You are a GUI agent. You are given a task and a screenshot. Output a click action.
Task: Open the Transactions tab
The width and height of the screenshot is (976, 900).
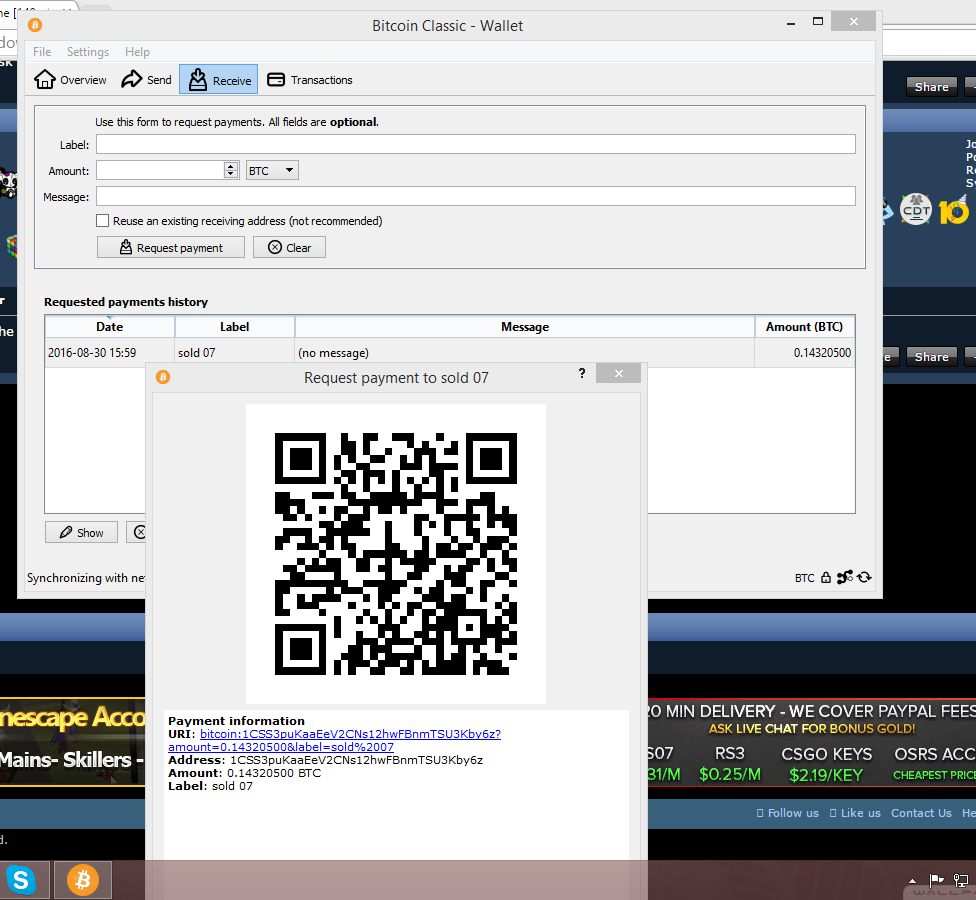pos(309,80)
